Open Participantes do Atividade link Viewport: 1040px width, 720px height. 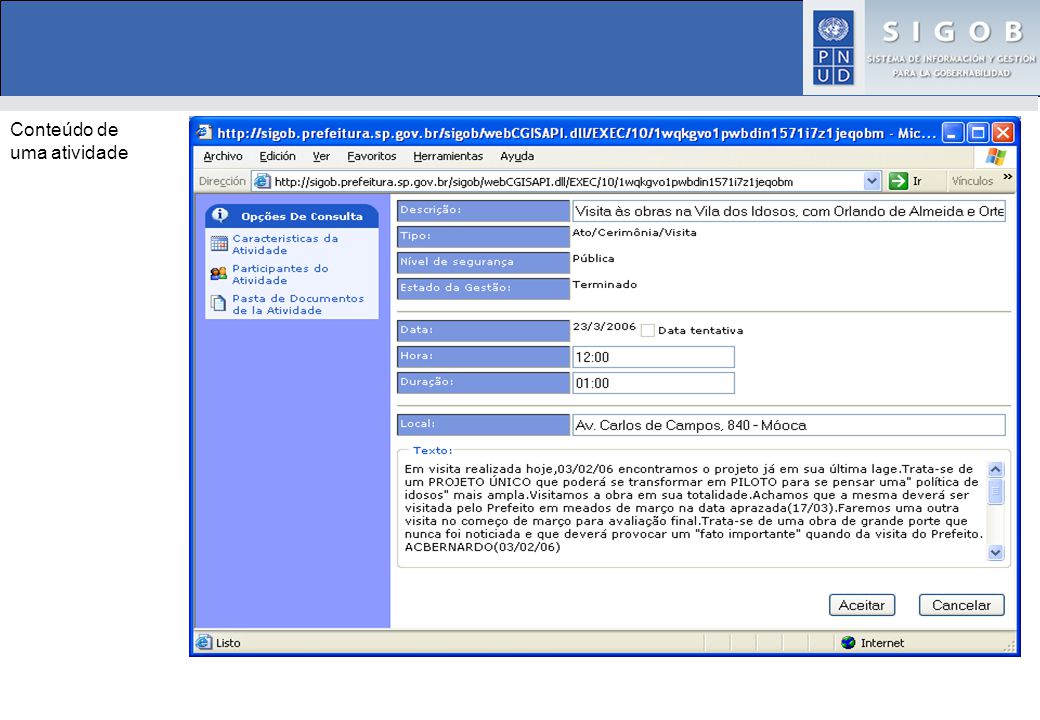coord(280,274)
